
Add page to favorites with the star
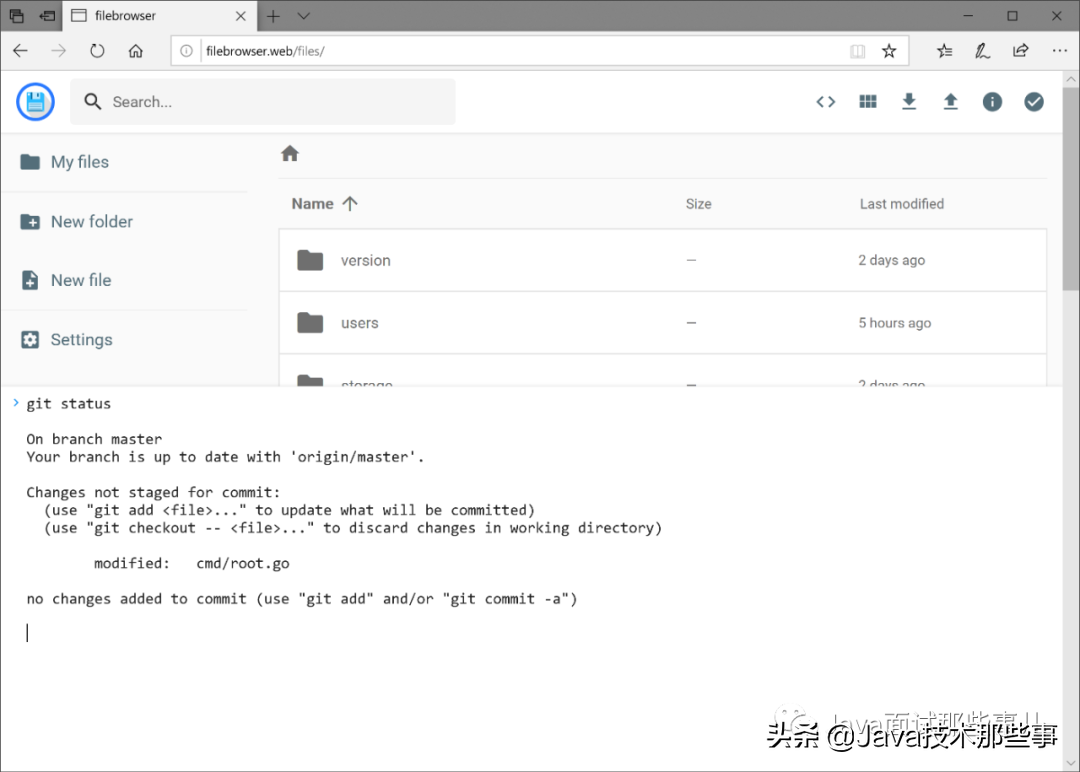click(889, 51)
